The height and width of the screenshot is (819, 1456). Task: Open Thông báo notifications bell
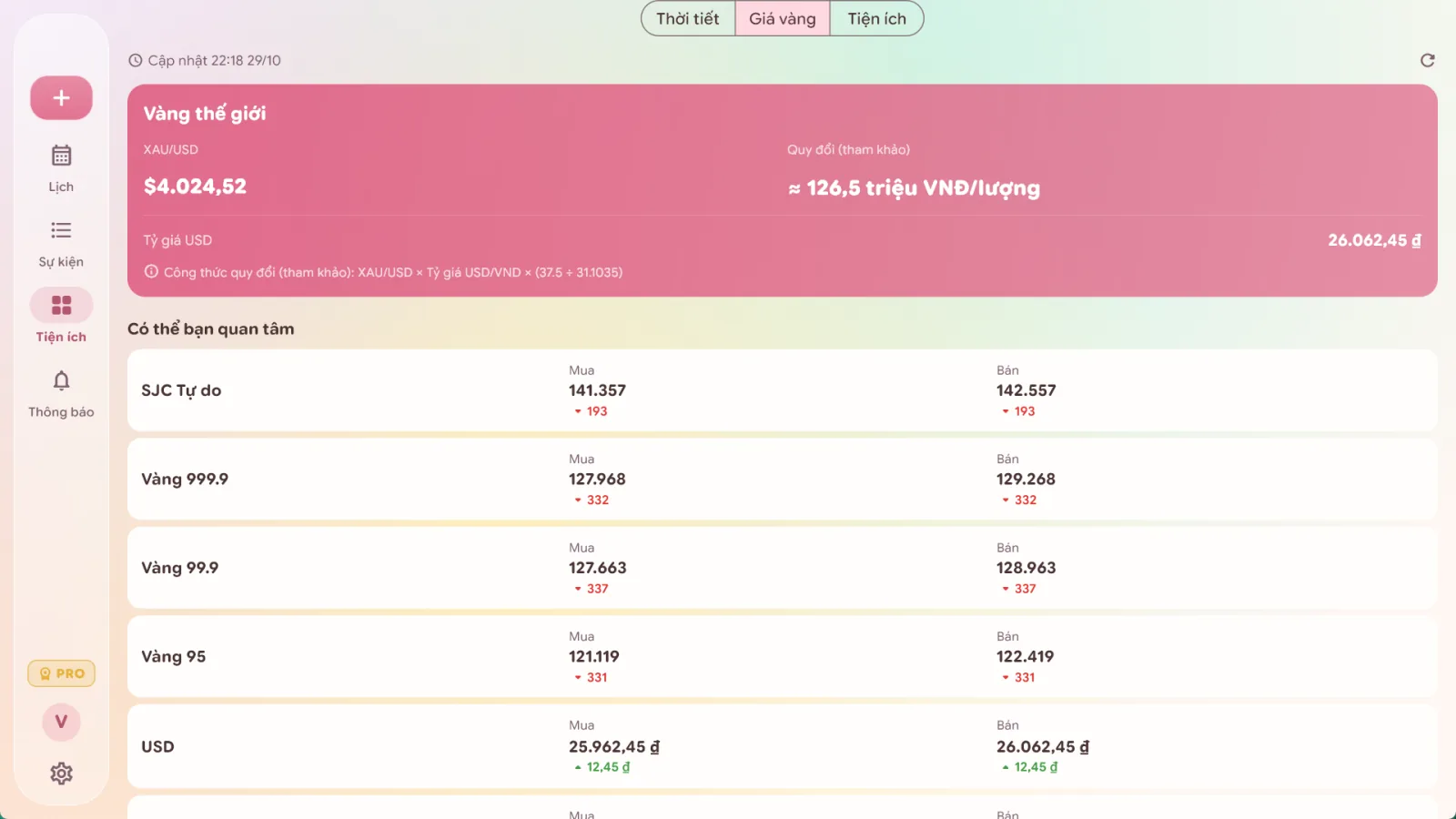[x=61, y=394]
